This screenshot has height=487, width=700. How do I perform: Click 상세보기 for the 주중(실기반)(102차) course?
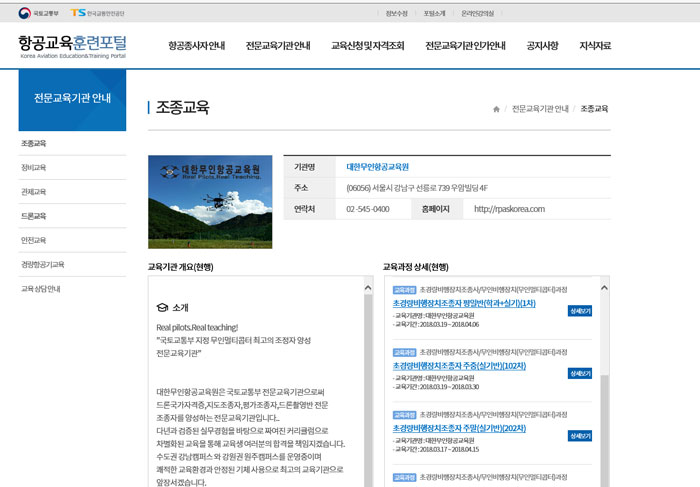[x=580, y=373]
